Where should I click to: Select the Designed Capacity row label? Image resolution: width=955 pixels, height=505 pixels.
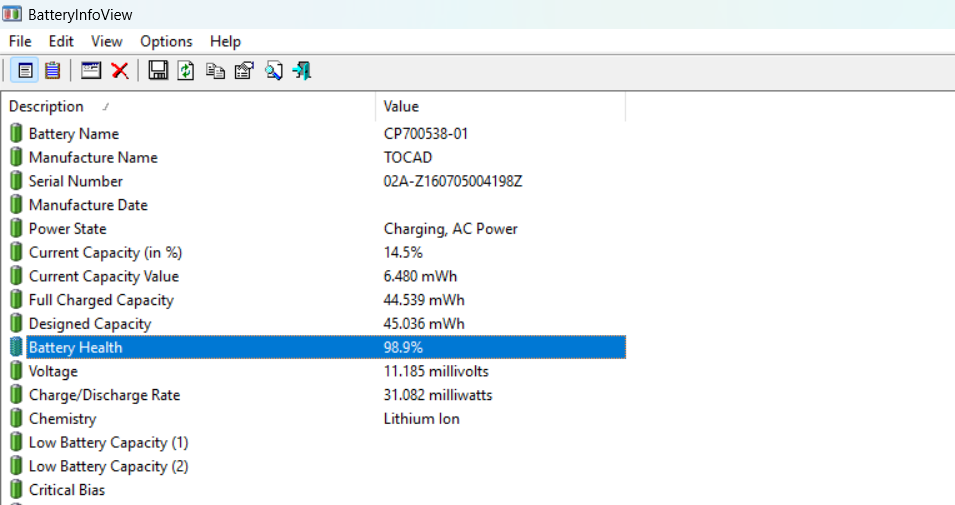[x=90, y=323]
